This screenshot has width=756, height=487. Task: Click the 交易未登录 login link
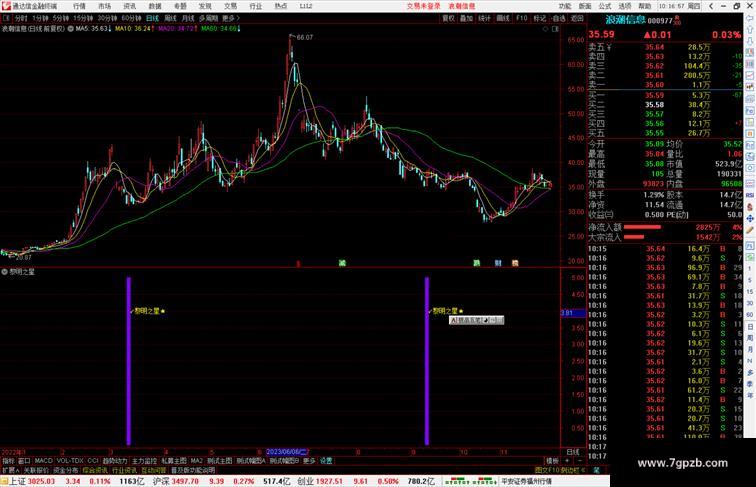[423, 6]
